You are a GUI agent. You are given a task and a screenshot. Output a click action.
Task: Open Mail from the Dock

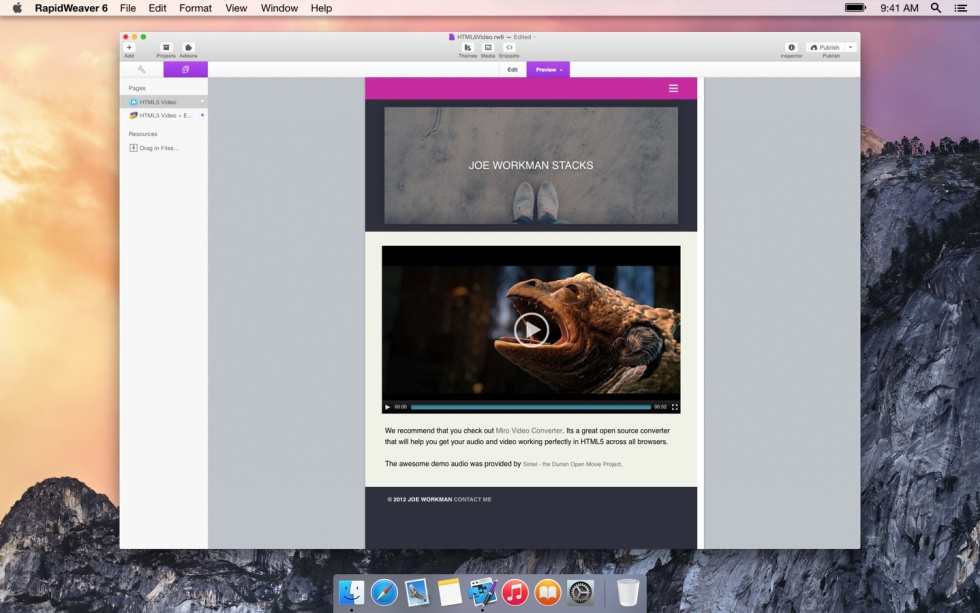[x=416, y=592]
